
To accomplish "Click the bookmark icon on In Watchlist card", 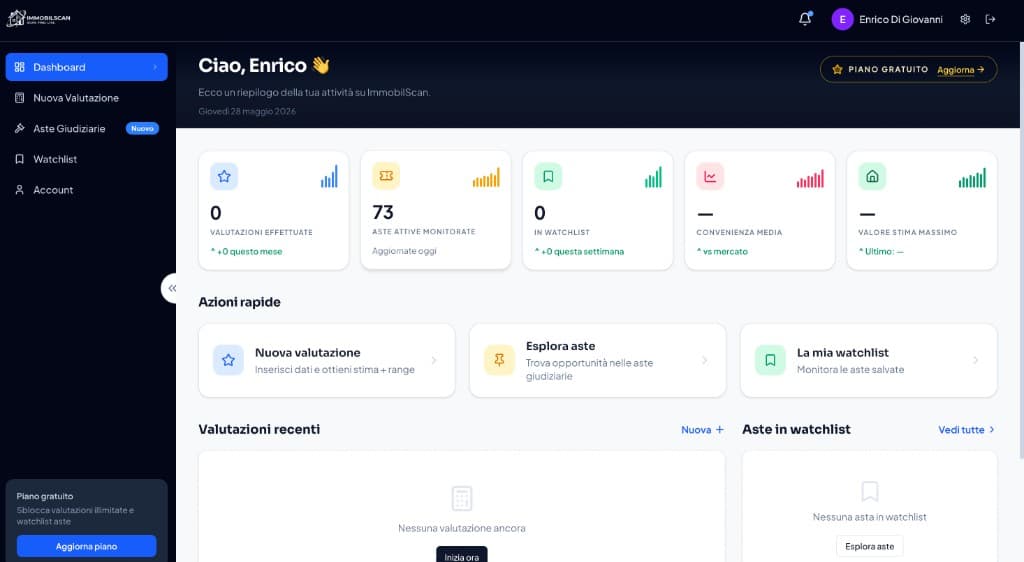I will [548, 176].
